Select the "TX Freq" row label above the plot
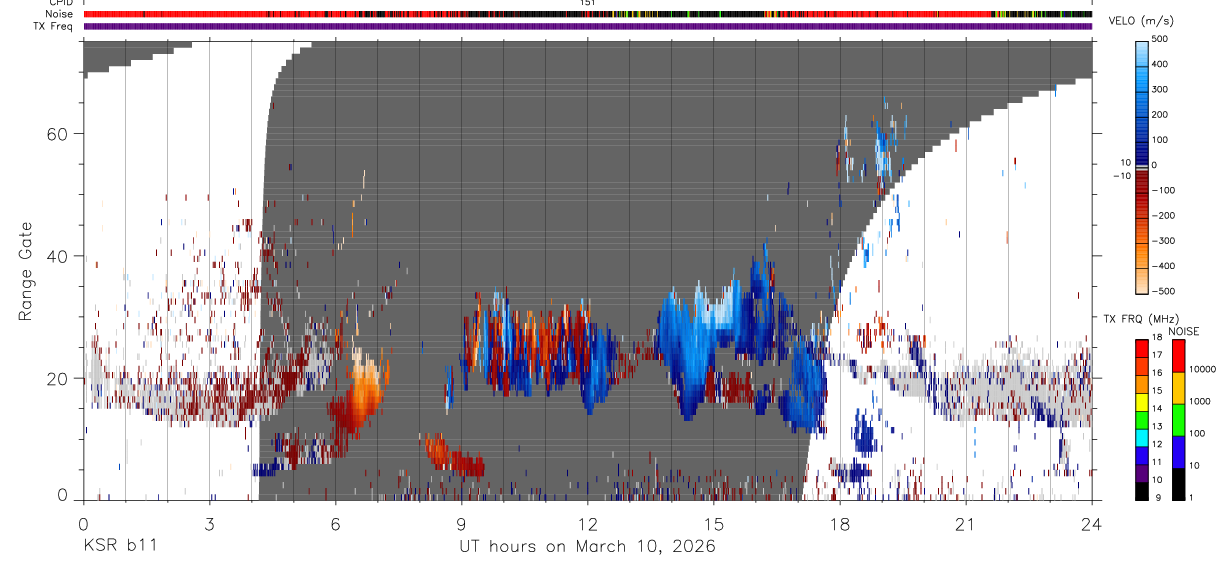Image resolution: width=1228 pixels, height=567 pixels. 55,26
